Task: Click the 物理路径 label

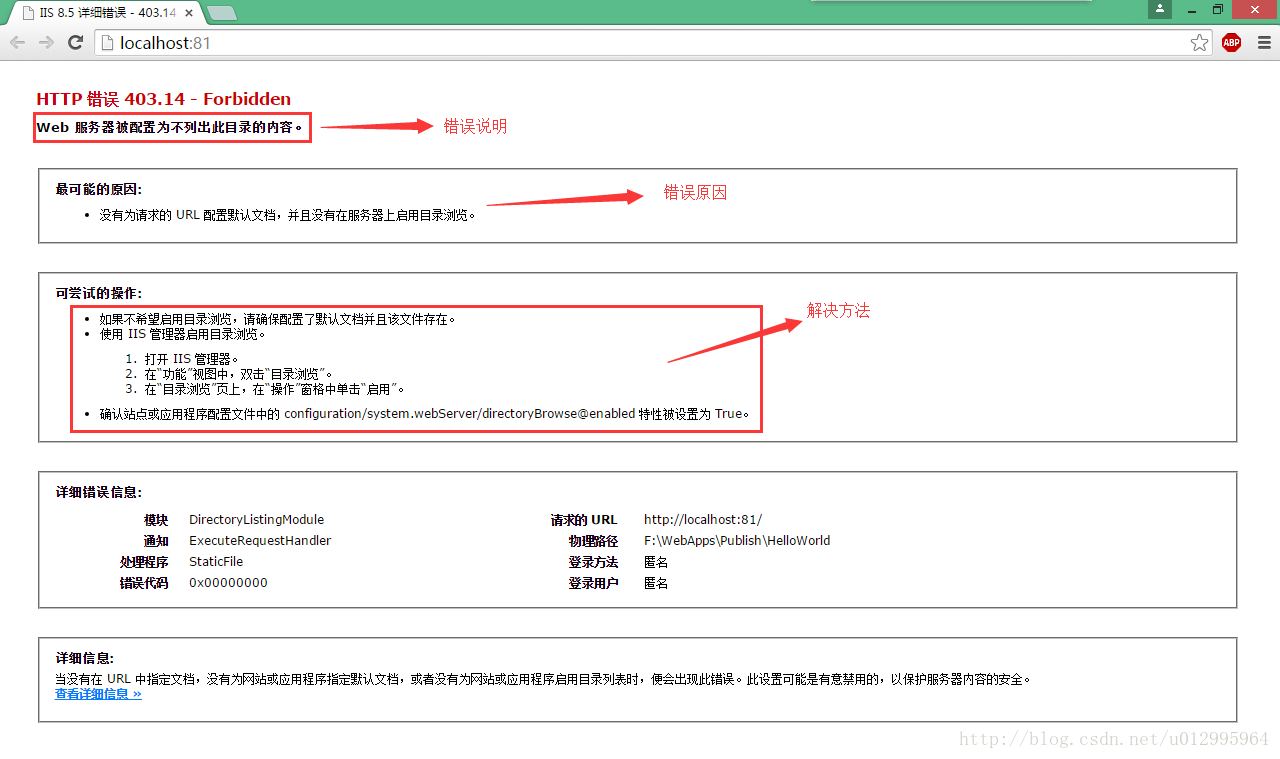Action: point(593,541)
